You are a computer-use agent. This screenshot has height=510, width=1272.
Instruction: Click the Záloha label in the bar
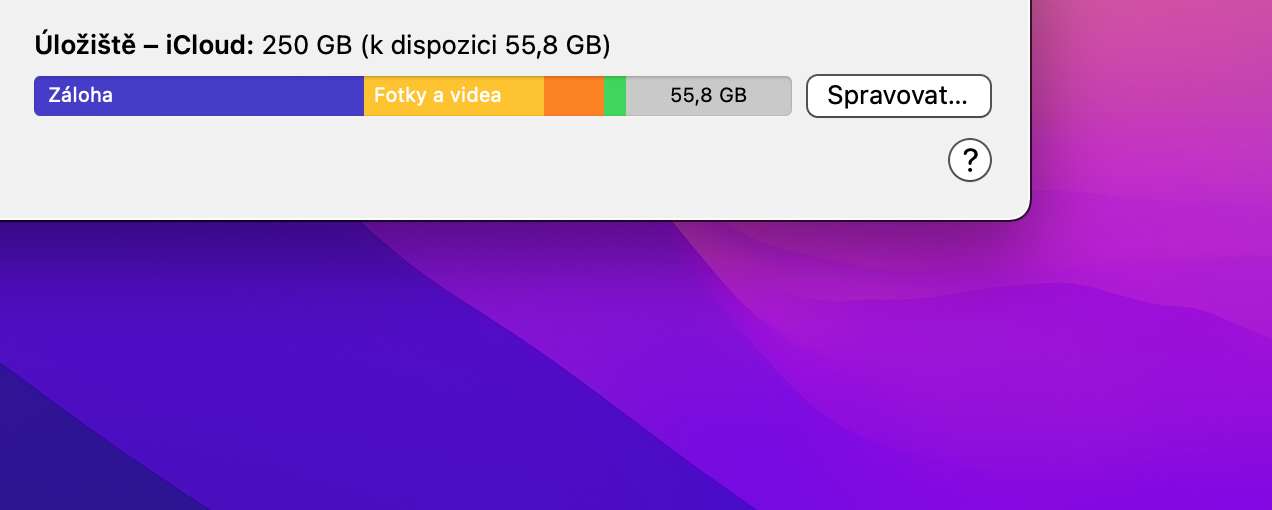point(80,96)
